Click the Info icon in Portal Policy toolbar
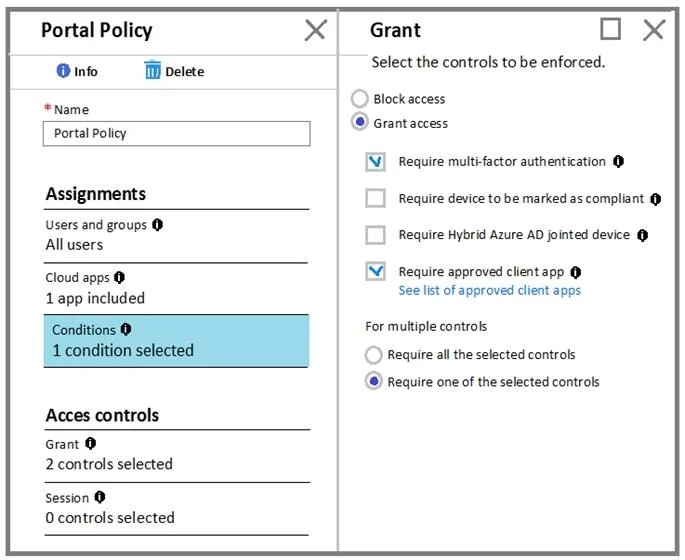 click(x=63, y=70)
